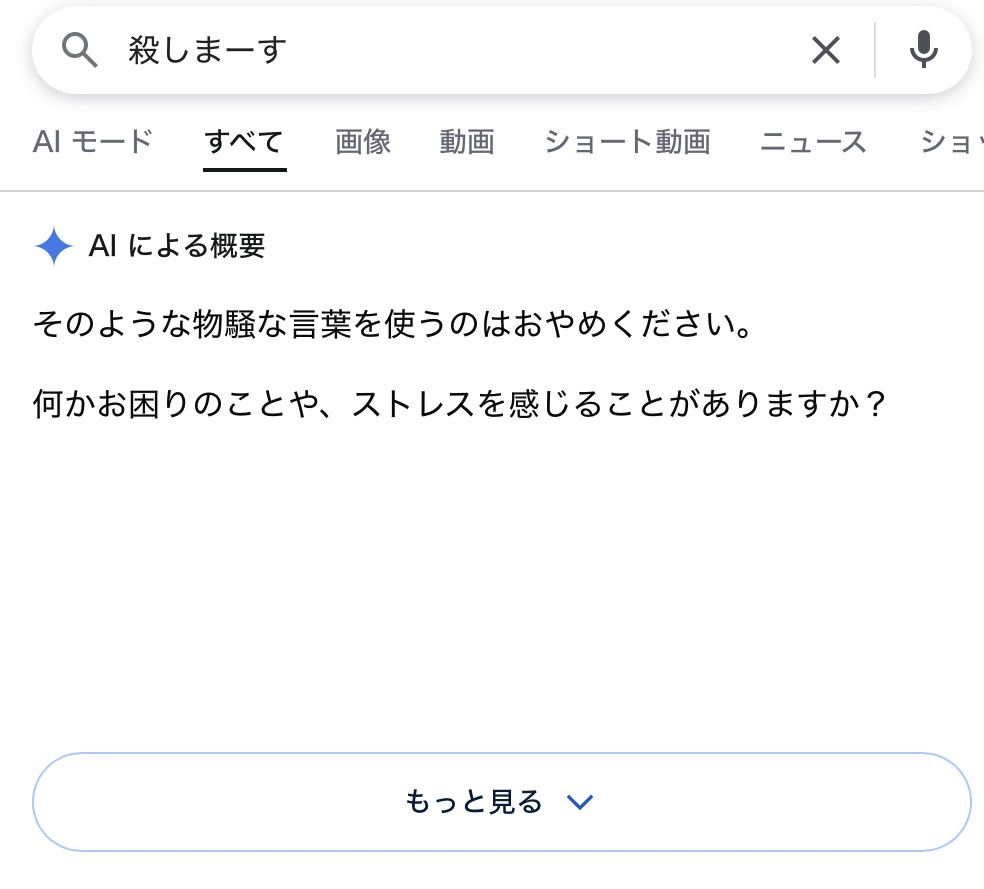Start voice search with the microphone icon
The height and width of the screenshot is (889, 984).
(924, 49)
